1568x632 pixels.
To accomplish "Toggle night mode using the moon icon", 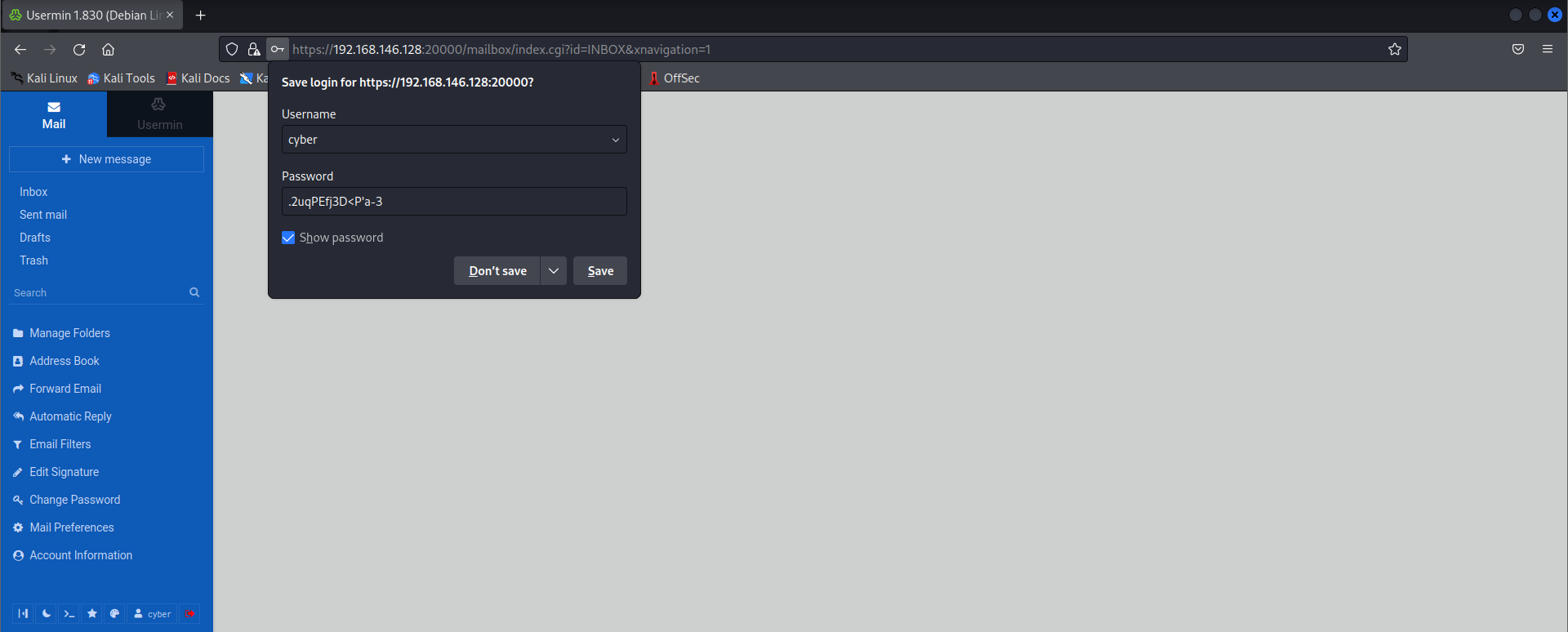I will (x=46, y=613).
